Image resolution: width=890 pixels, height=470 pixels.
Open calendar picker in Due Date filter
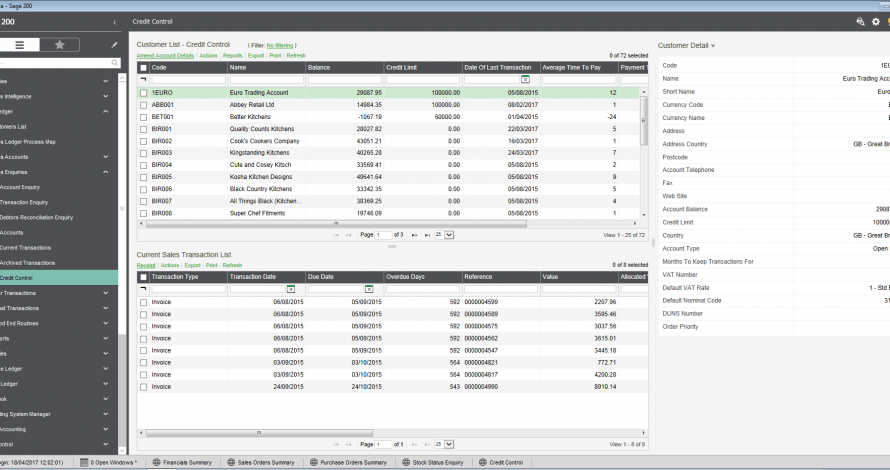(x=369, y=289)
